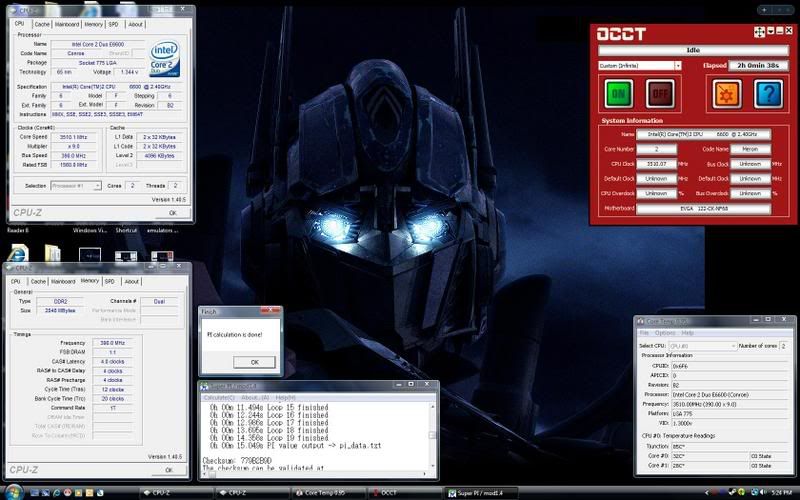Switch to first CPU-Z taskbar button
Viewport: 800px width, 500px height.
pos(176,493)
